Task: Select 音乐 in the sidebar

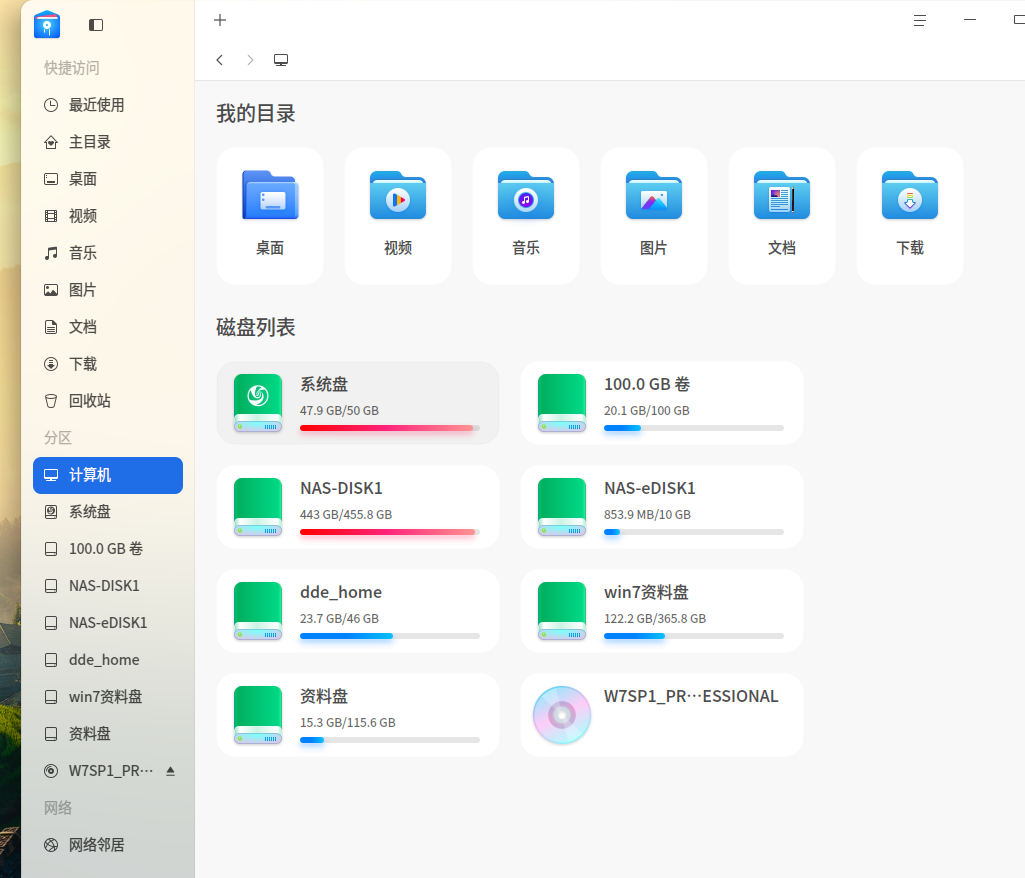Action: pos(108,253)
